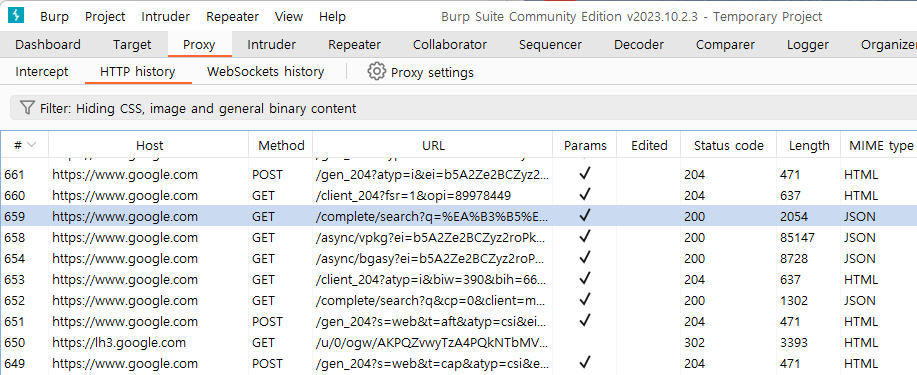Open the Organizer tab

pyautogui.click(x=888, y=44)
